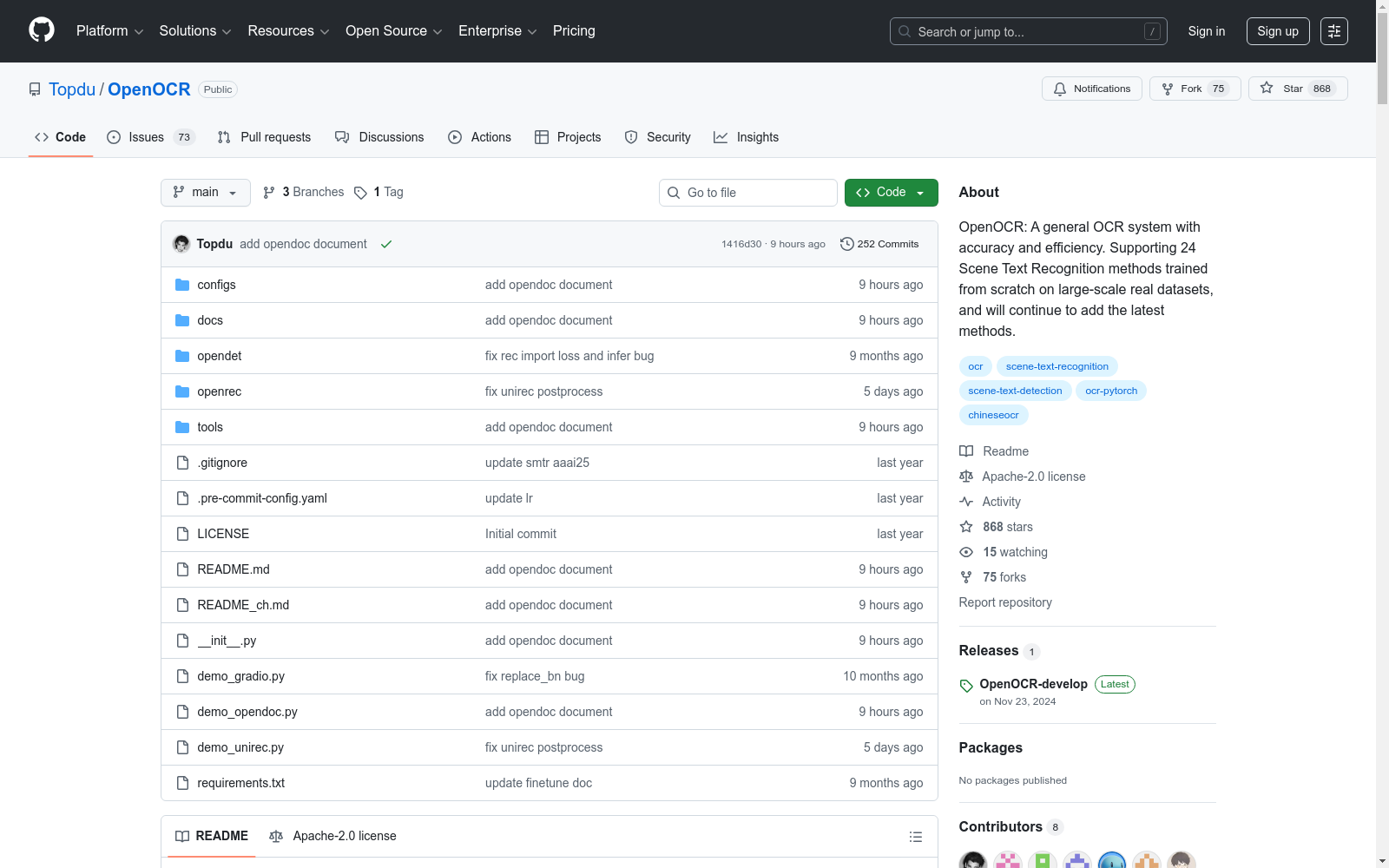This screenshot has width=1389, height=868.
Task: View the 252 Commits history
Action: [879, 244]
